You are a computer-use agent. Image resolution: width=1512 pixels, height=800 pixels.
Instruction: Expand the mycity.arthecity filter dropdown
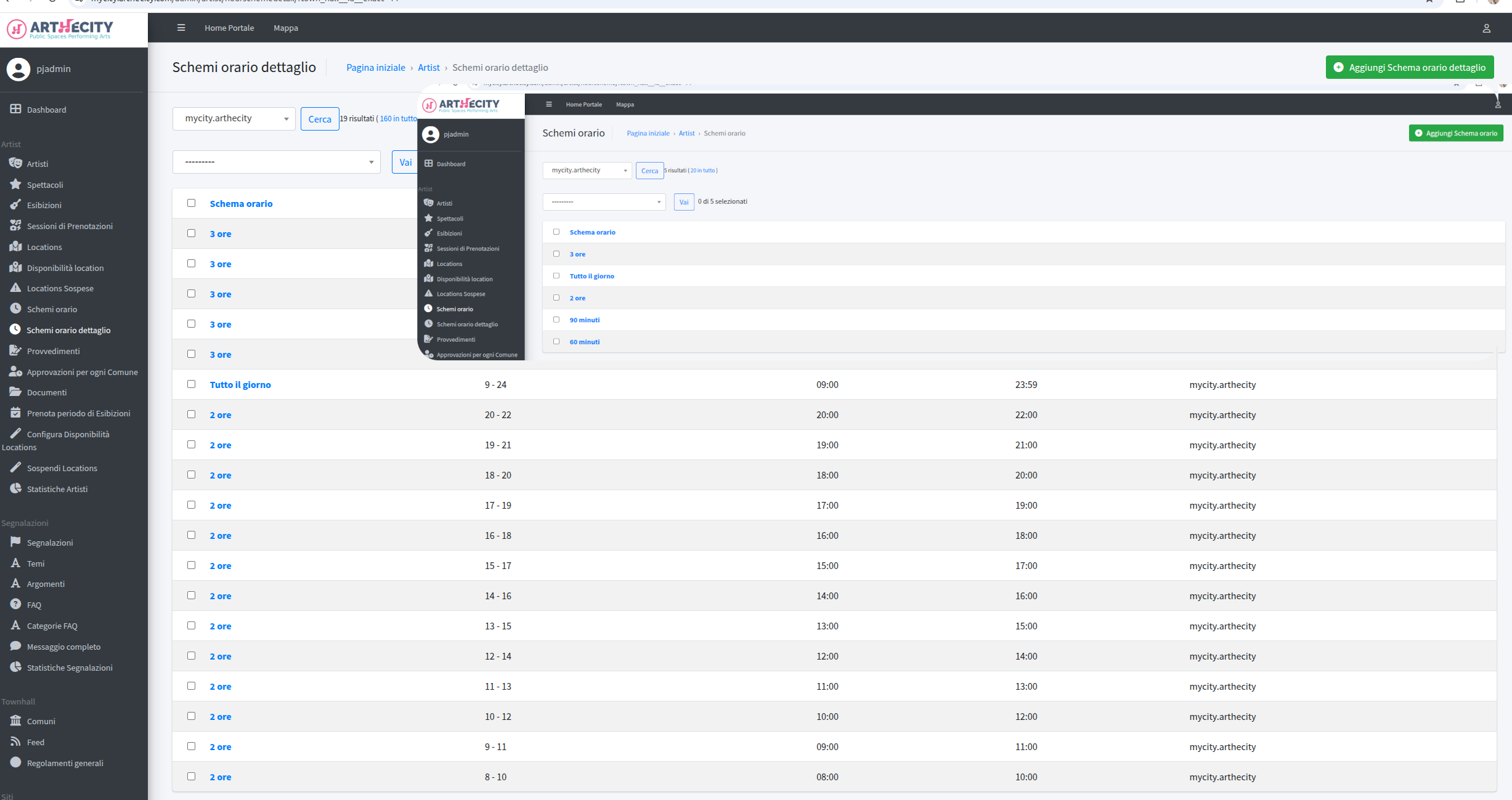click(234, 118)
